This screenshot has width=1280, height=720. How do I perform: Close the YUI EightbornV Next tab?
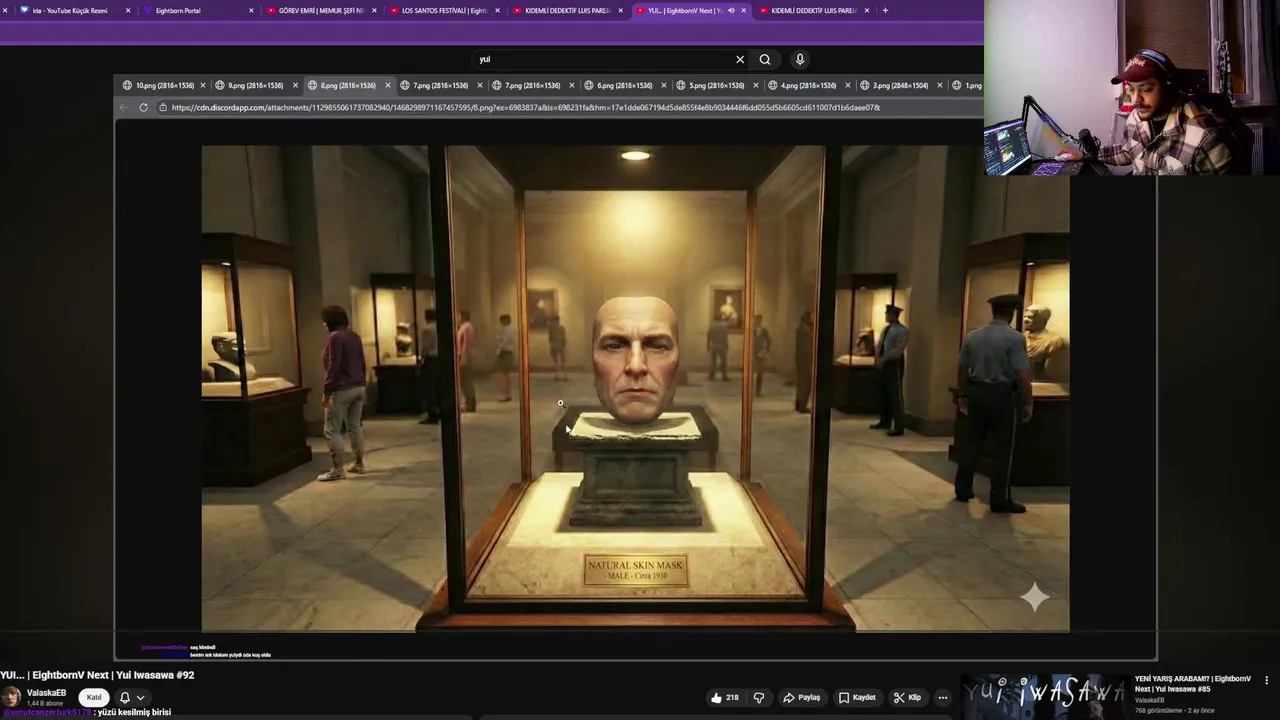pos(743,10)
